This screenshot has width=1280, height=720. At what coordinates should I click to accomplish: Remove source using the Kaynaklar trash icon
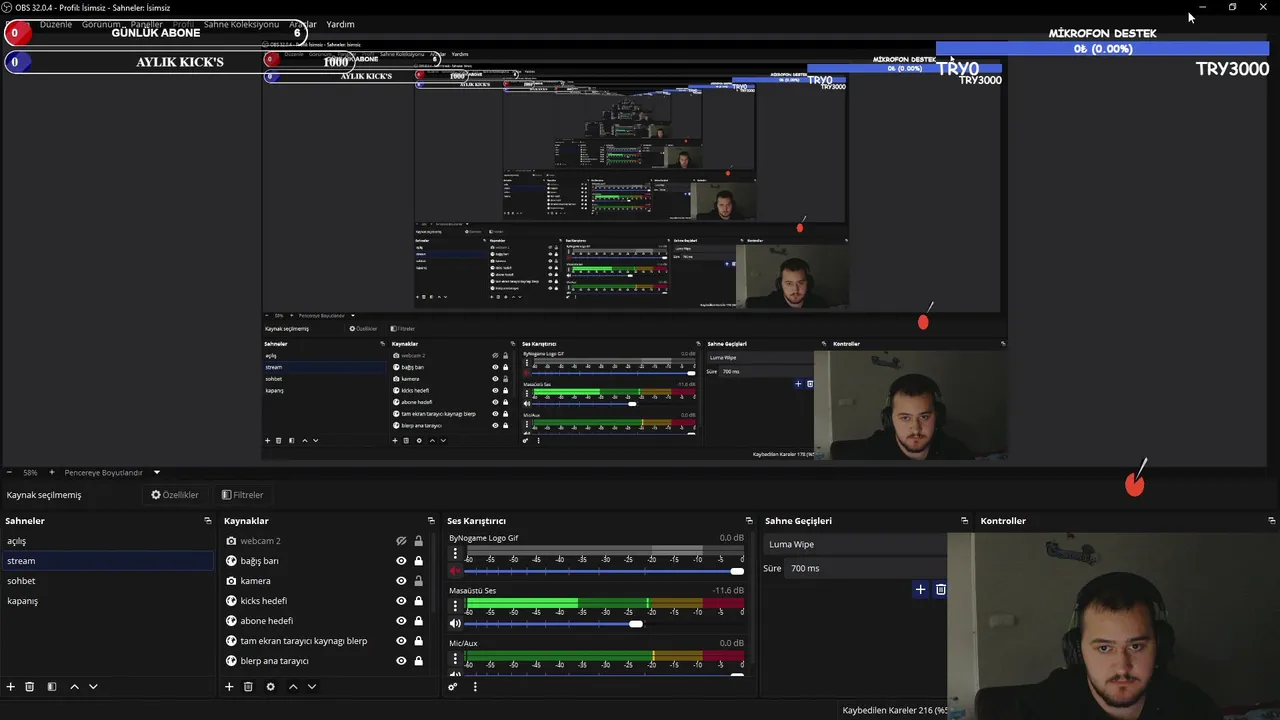point(248,687)
